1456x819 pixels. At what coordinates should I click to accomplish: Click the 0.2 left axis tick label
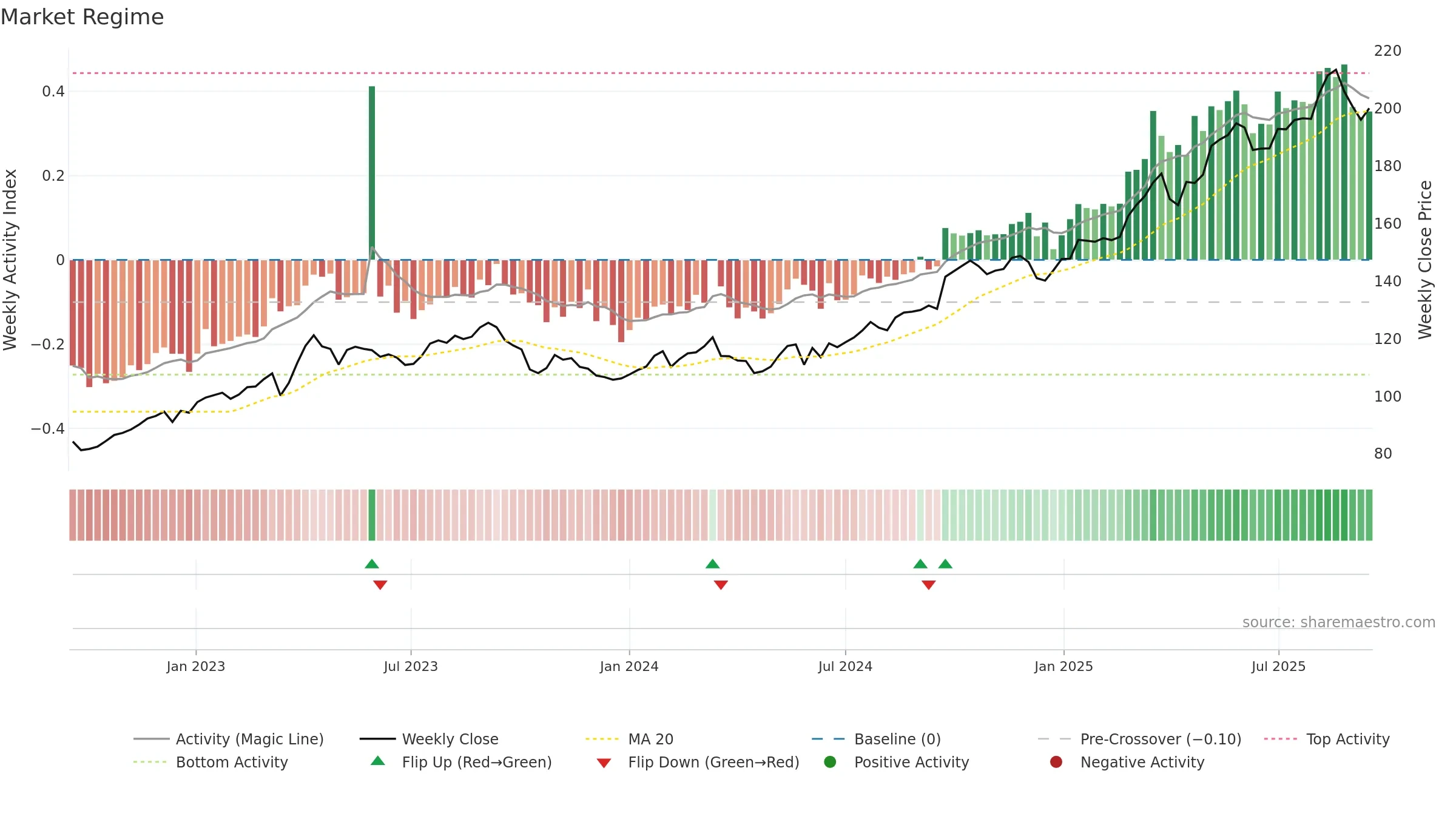point(53,176)
